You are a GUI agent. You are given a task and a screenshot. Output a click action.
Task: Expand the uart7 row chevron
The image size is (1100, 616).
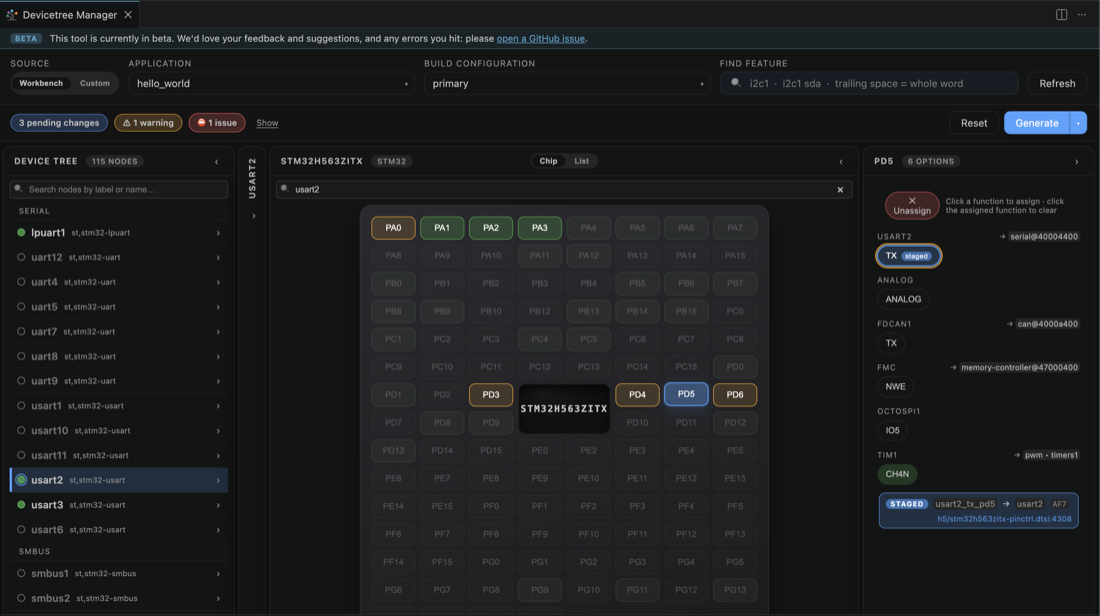pyautogui.click(x=218, y=332)
